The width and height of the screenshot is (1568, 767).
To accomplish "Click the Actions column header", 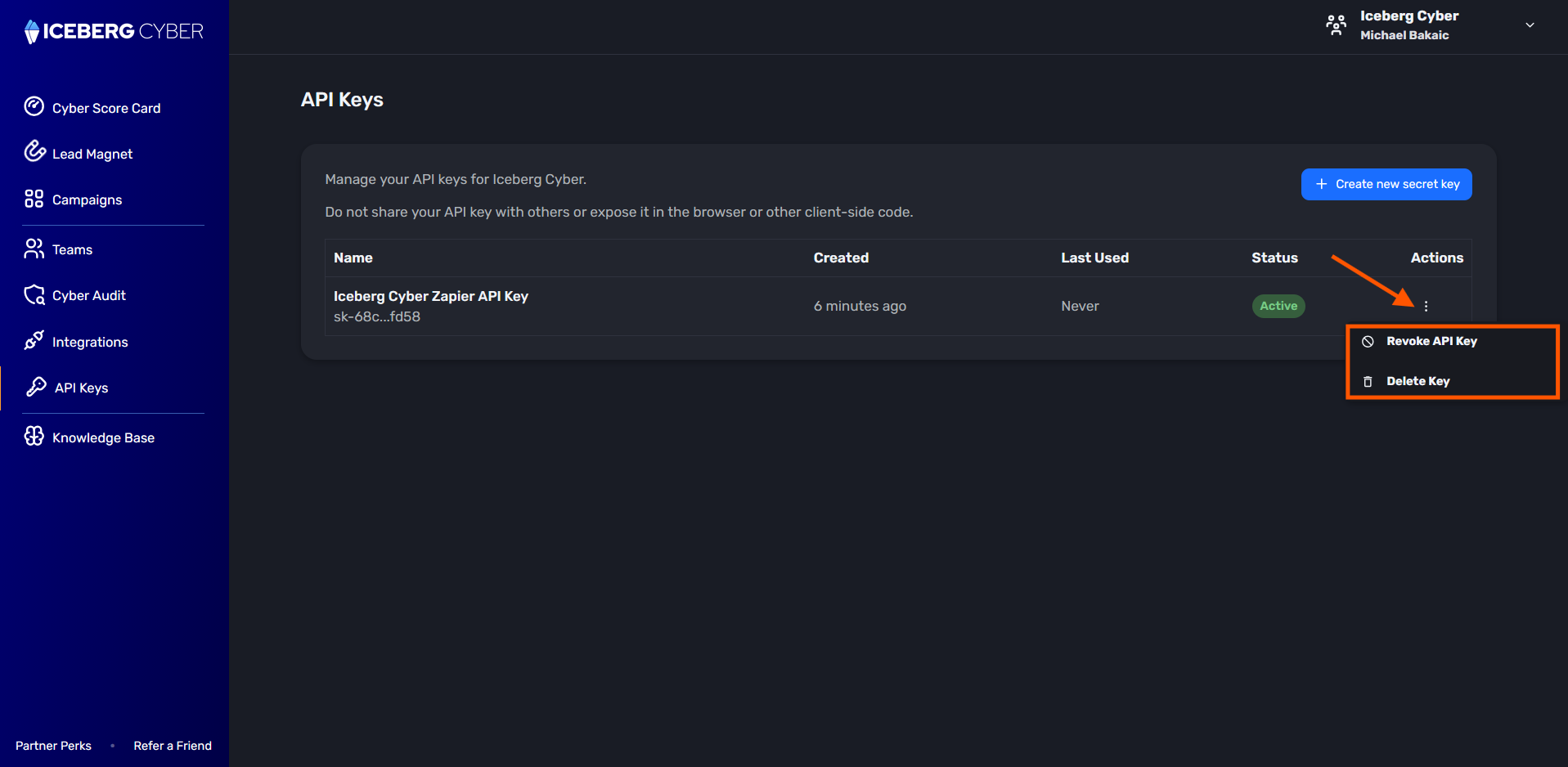I will pos(1437,258).
